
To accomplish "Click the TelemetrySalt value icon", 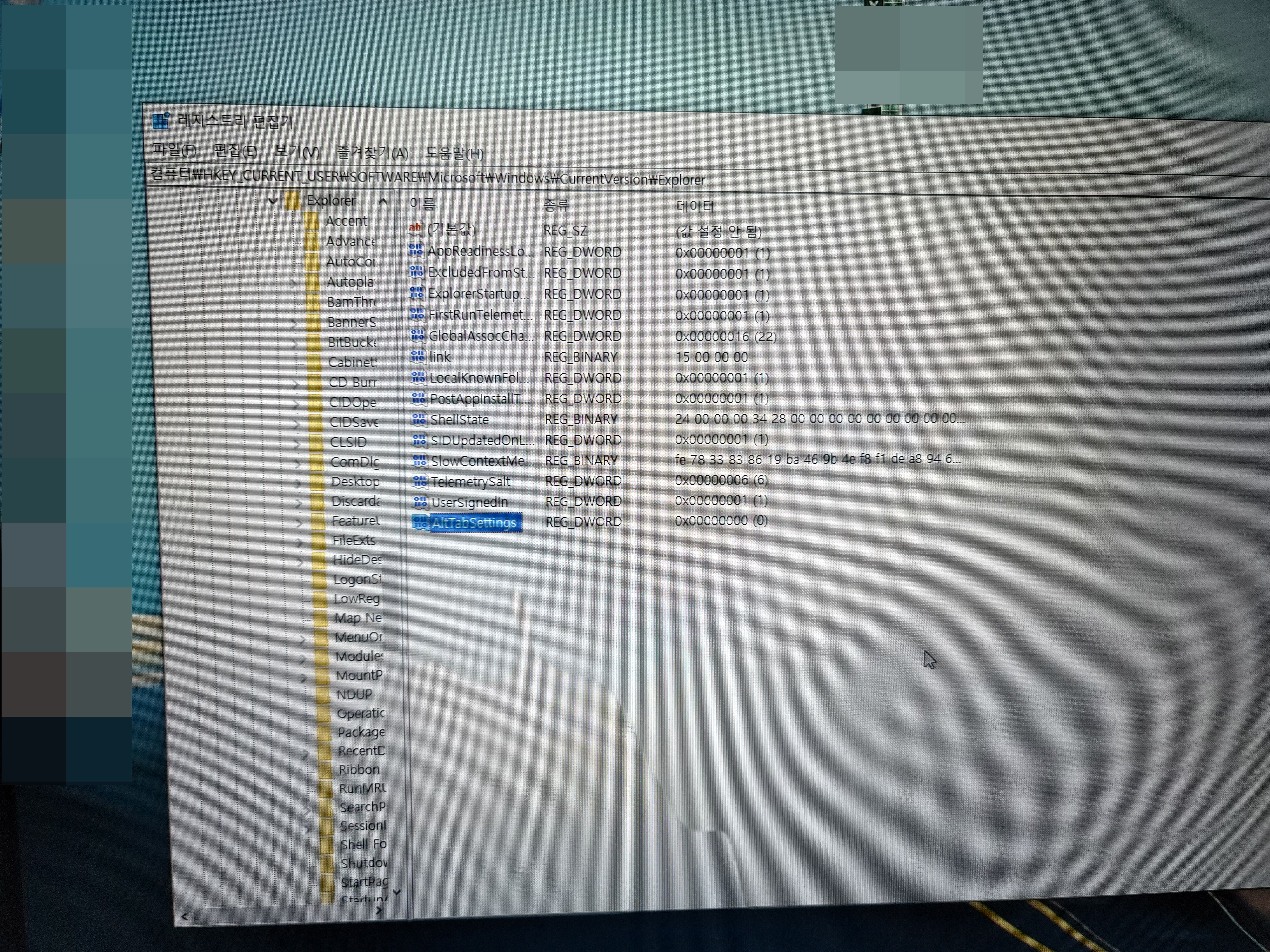I will (420, 481).
